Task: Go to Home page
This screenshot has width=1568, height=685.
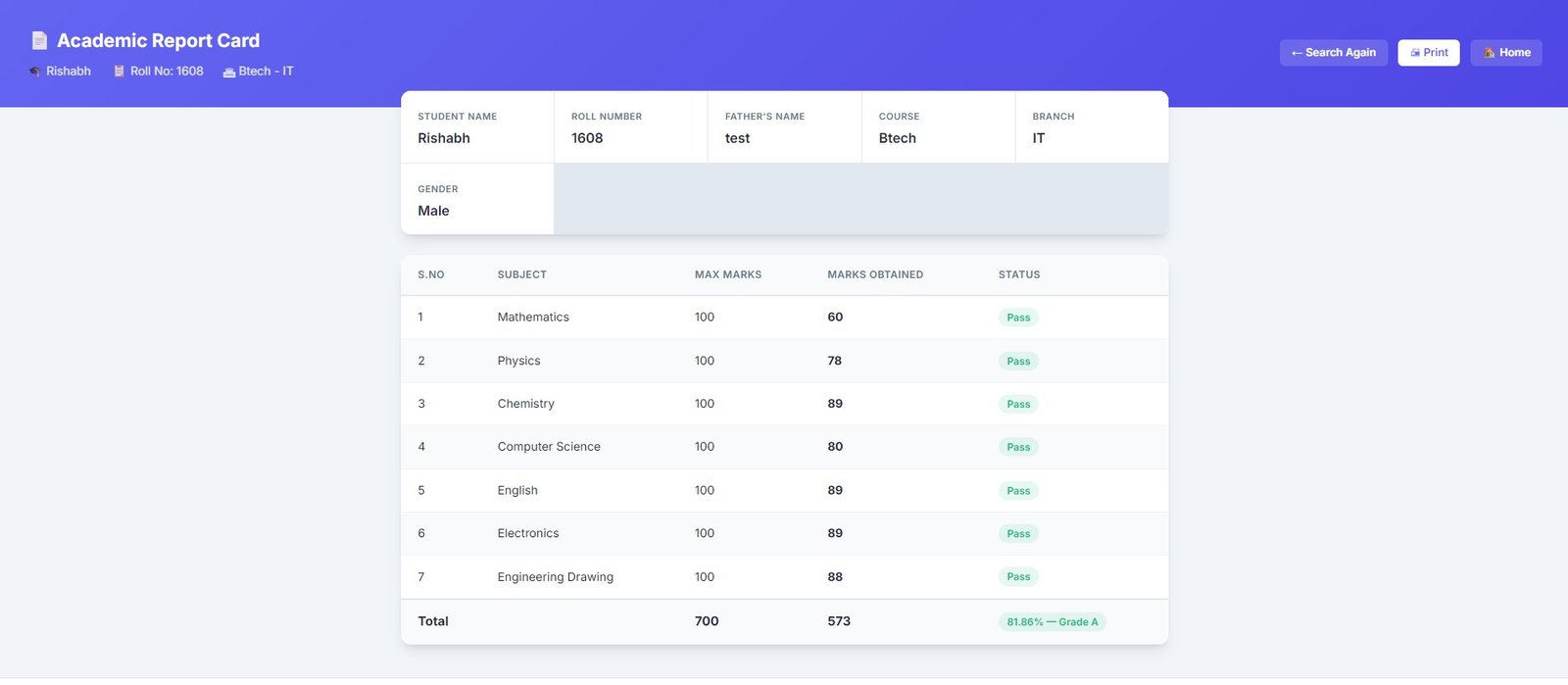Action: (1505, 53)
